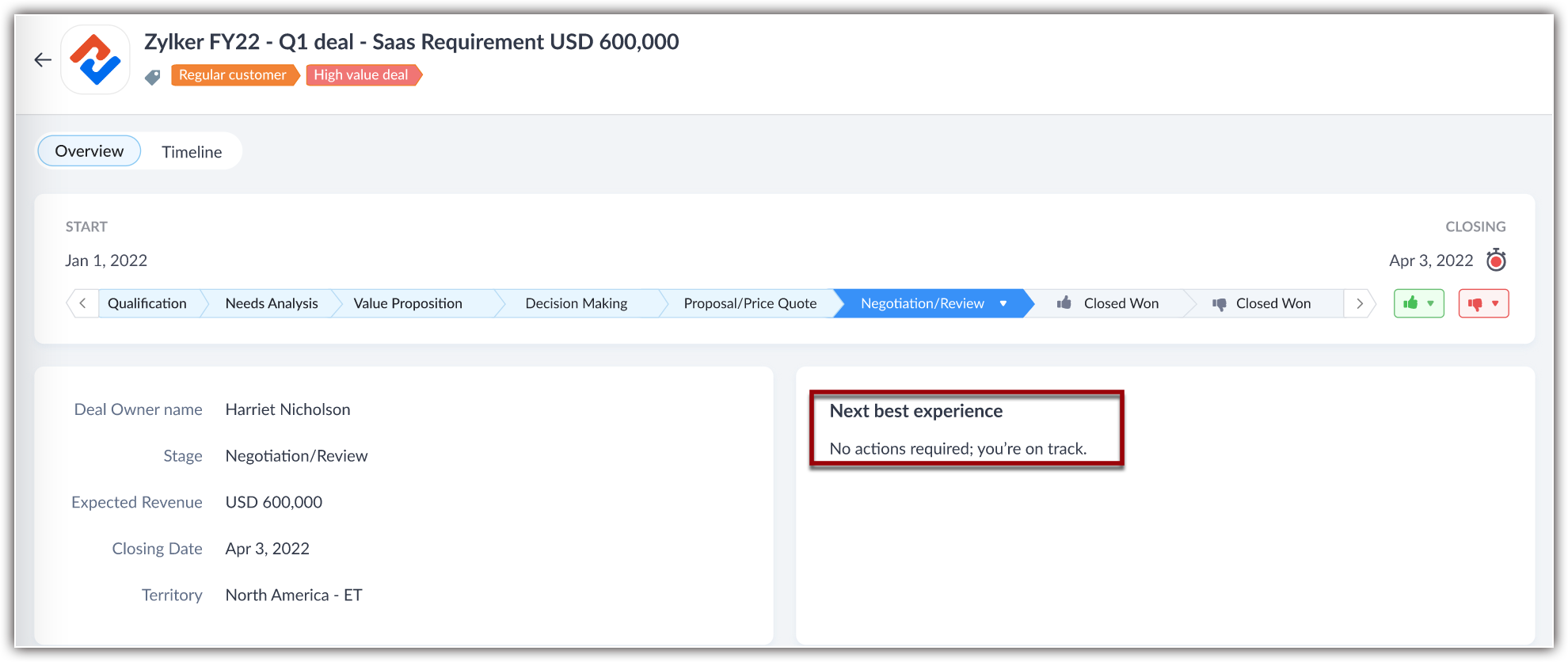1568x662 pixels.
Task: Click the Territory field label
Action: point(172,595)
